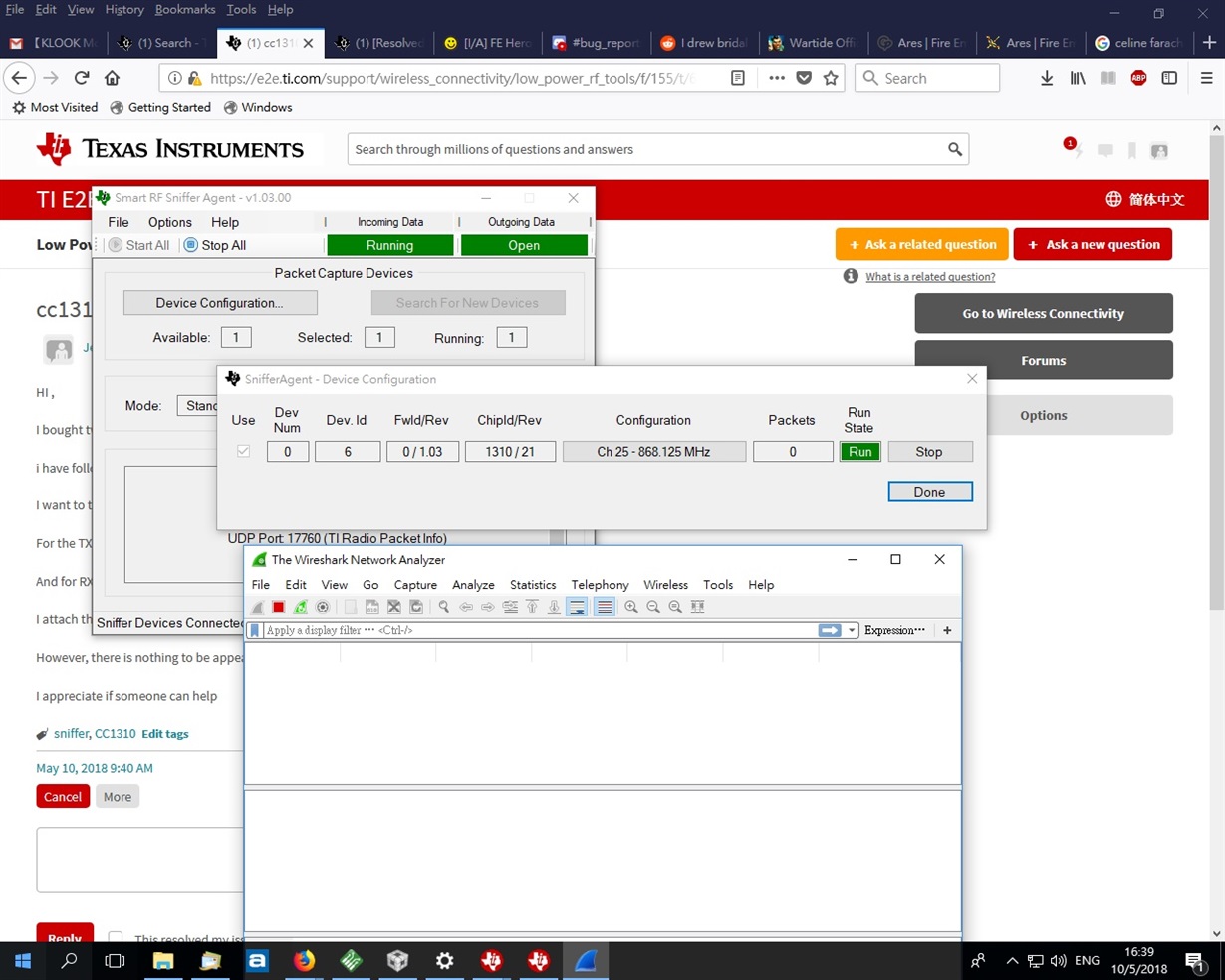Click the Stop button for device 0
The image size is (1225, 980).
(929, 452)
